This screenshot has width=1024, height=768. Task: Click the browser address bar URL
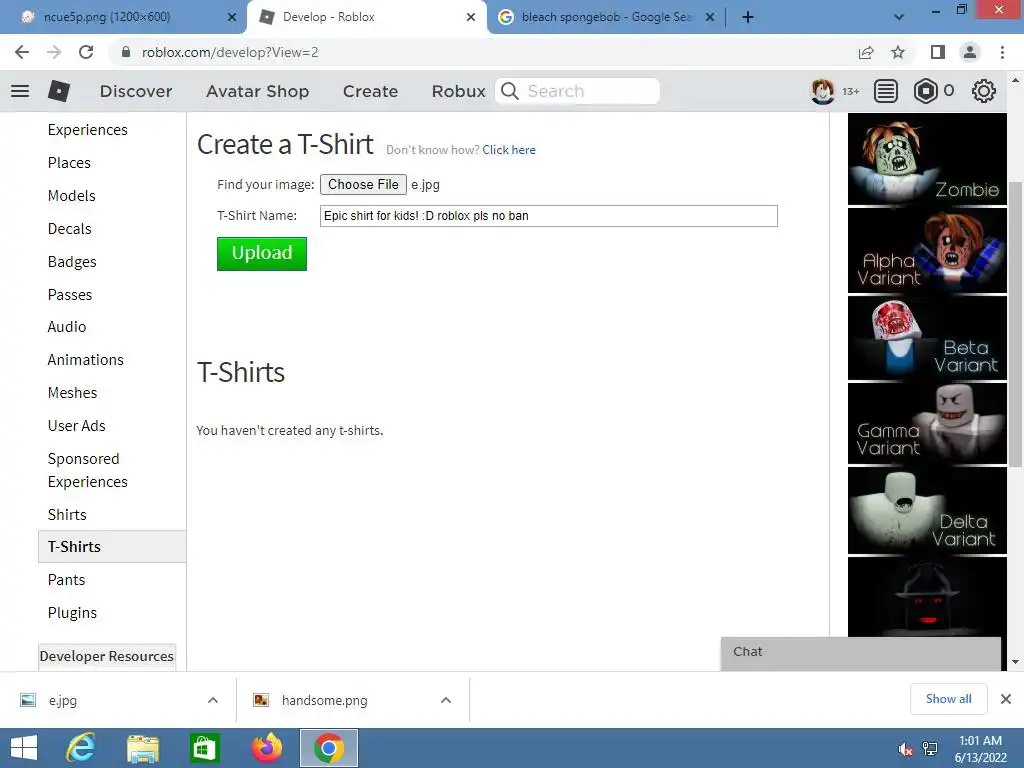[x=230, y=52]
